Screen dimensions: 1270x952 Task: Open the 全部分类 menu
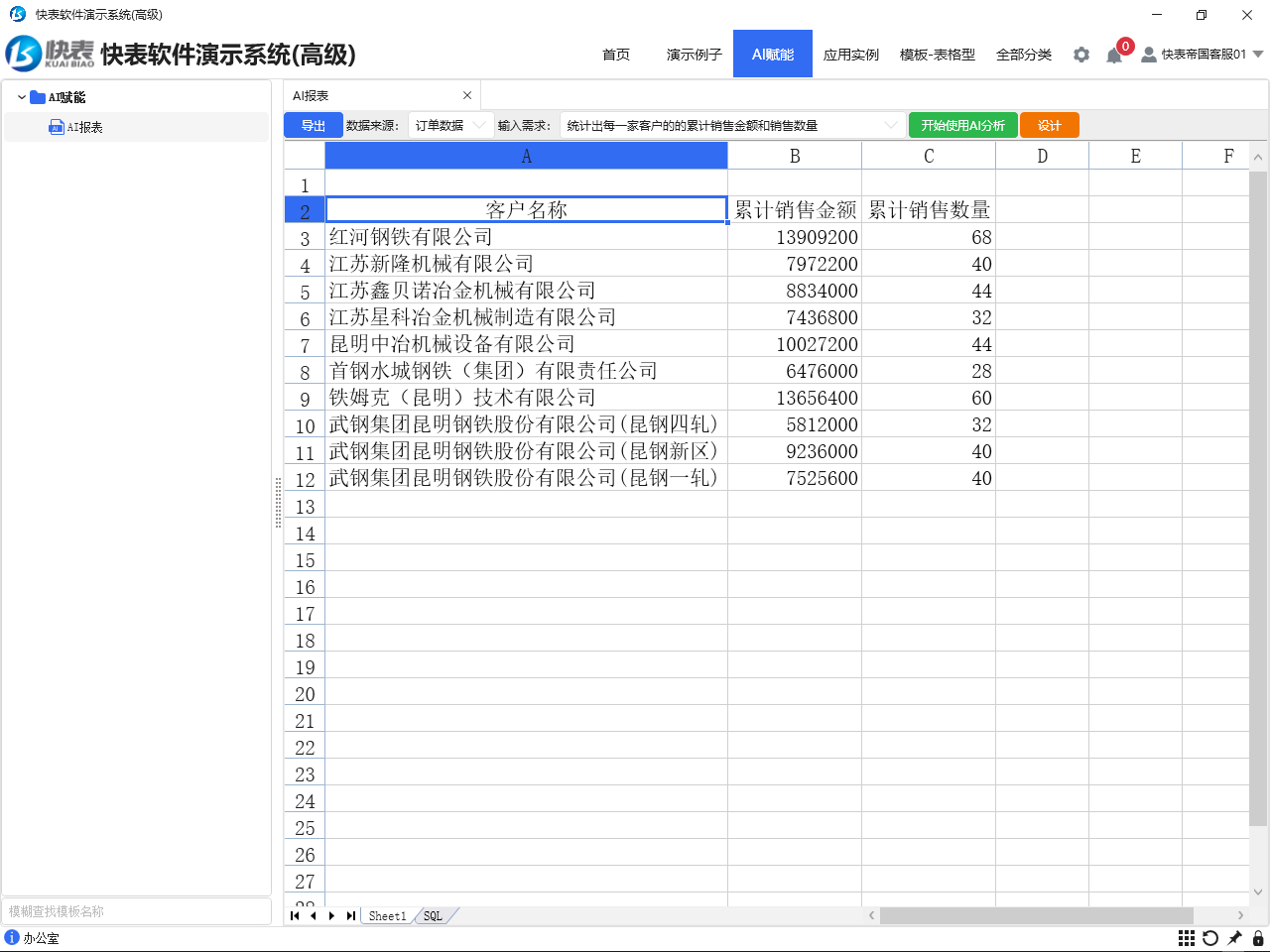point(1024,55)
